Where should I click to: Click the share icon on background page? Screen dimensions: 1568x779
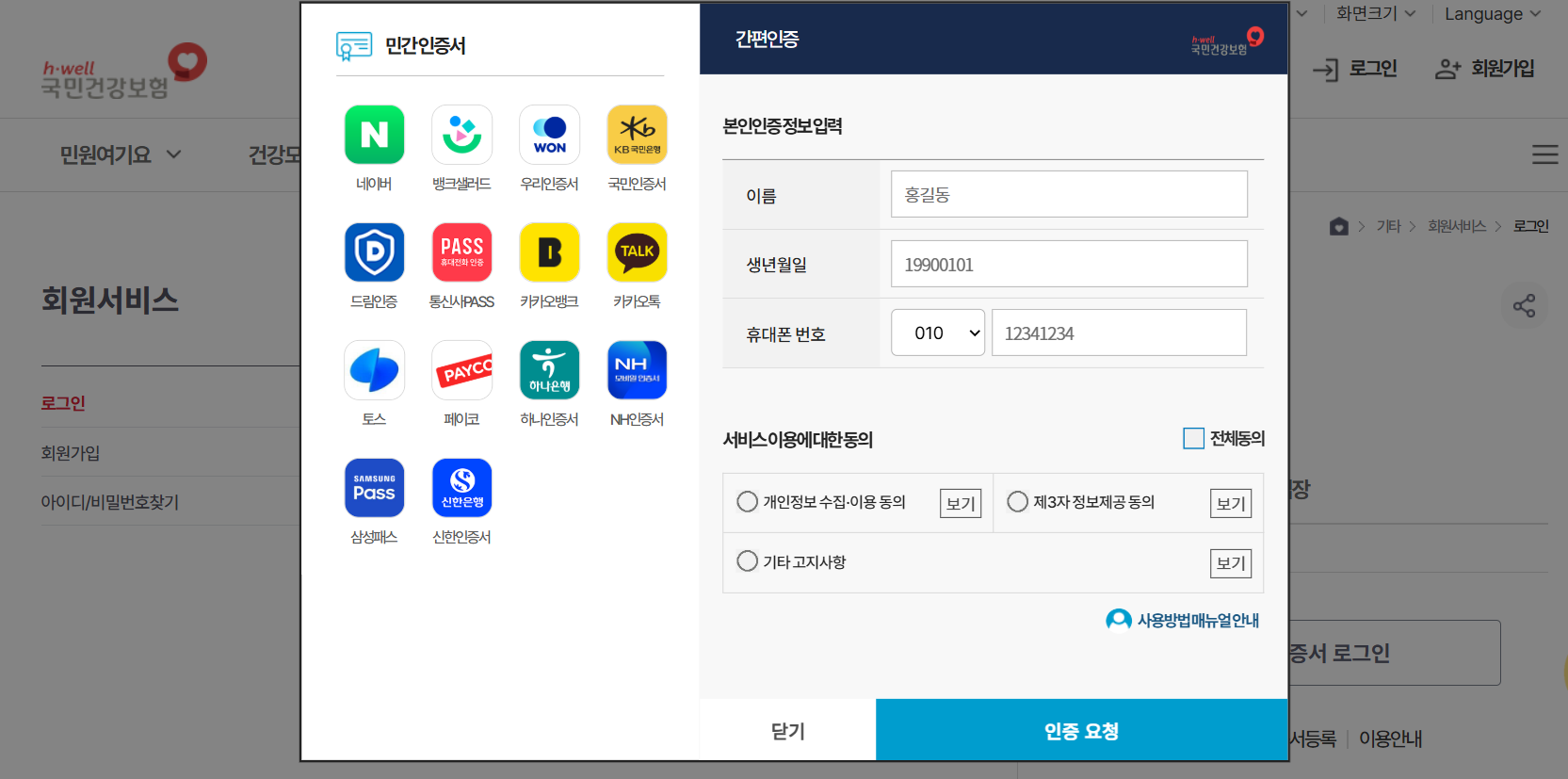(x=1524, y=306)
